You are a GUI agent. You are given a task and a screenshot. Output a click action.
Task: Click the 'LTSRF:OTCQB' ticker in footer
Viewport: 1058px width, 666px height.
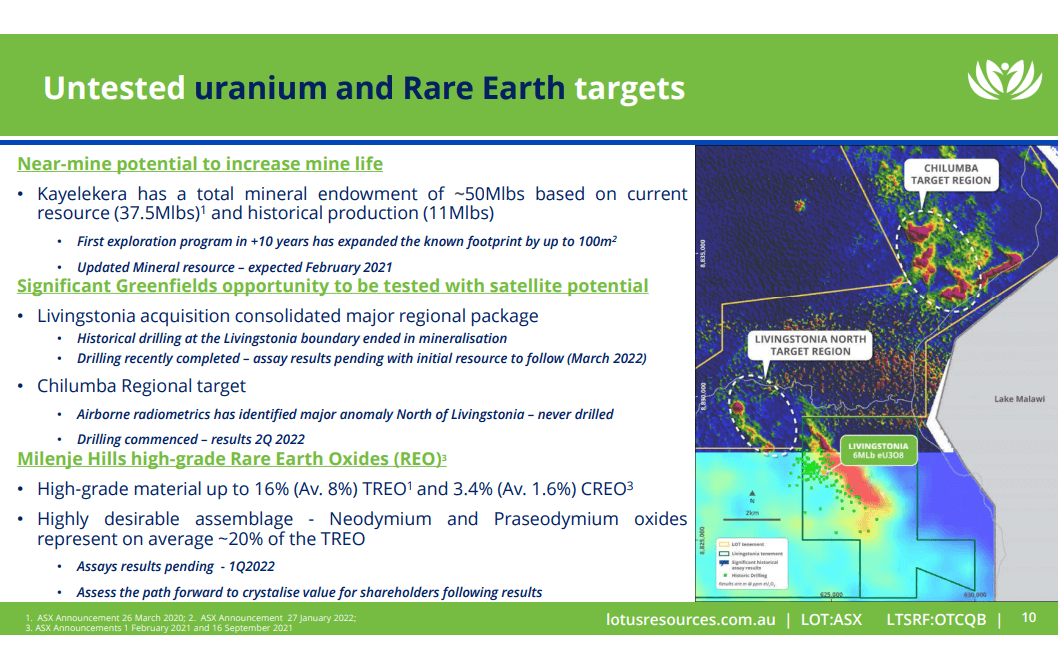click(936, 619)
